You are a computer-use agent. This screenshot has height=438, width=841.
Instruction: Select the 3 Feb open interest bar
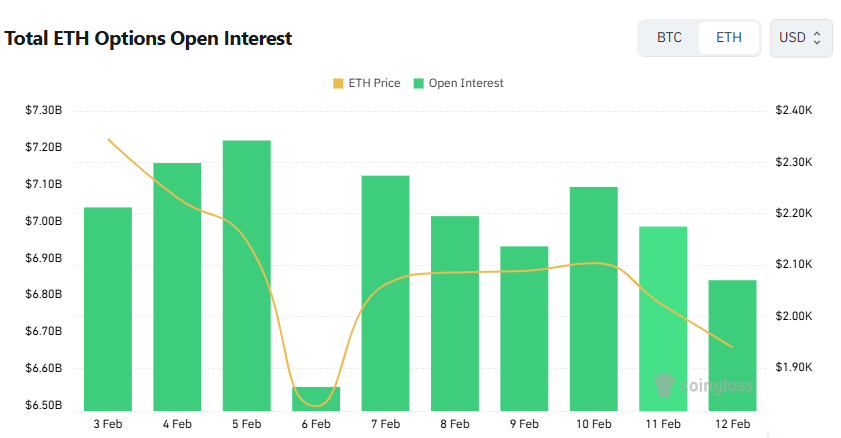tap(108, 308)
